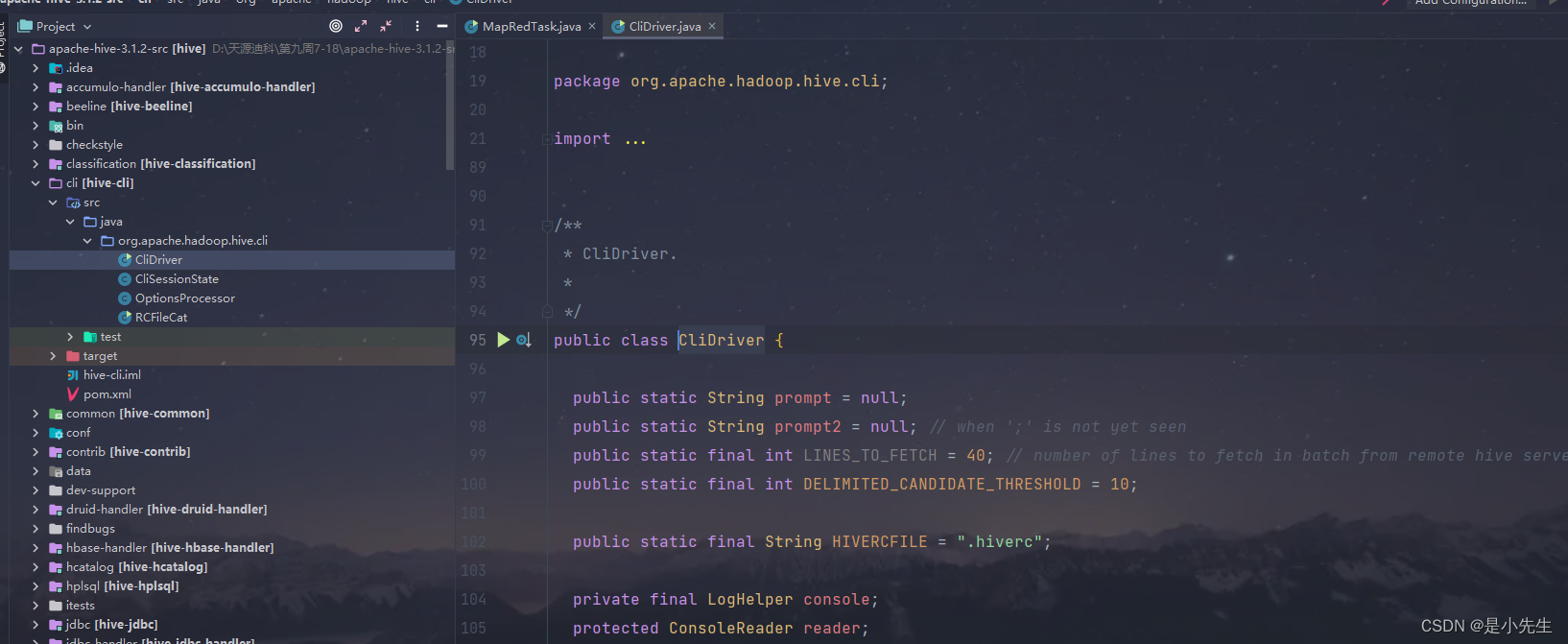The height and width of the screenshot is (644, 1568).
Task: Collapse org.apache.hadoop.hive.cli package
Action: pos(87,241)
